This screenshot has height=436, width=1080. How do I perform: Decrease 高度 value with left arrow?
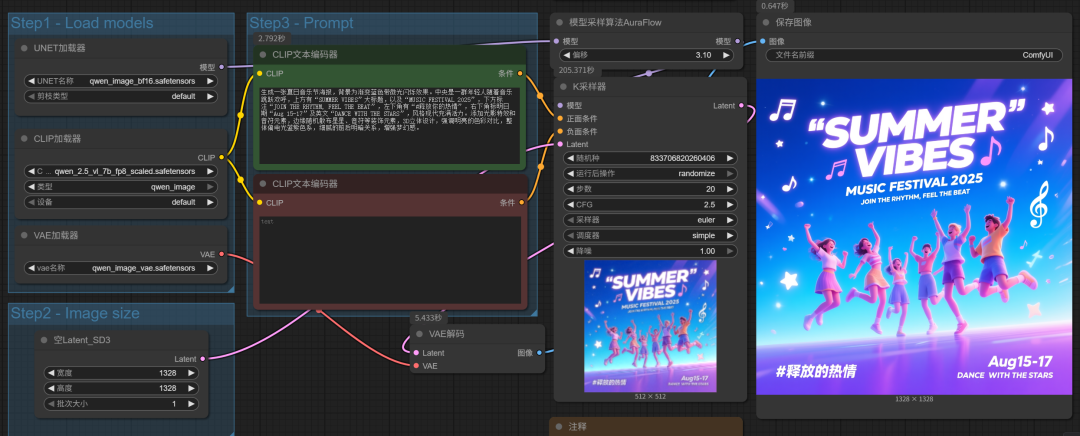point(50,388)
